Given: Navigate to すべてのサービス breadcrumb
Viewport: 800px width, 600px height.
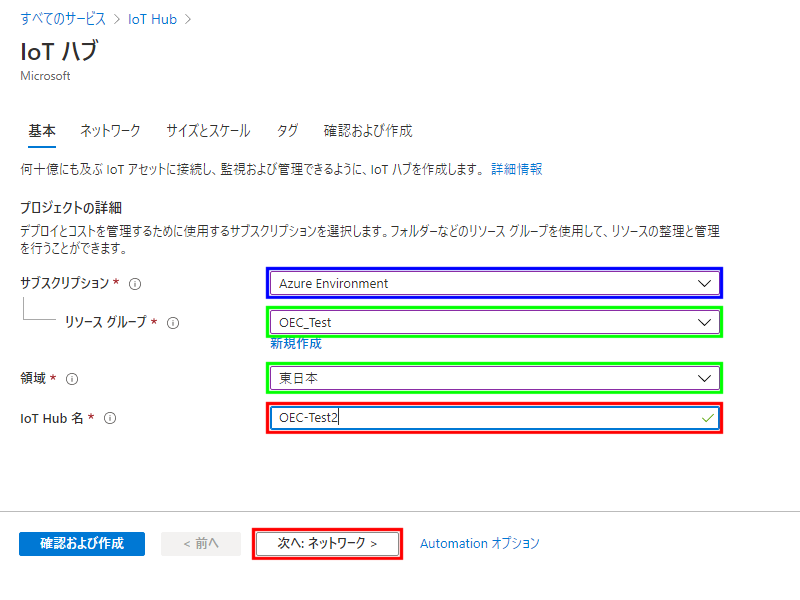Looking at the screenshot, I should point(63,18).
